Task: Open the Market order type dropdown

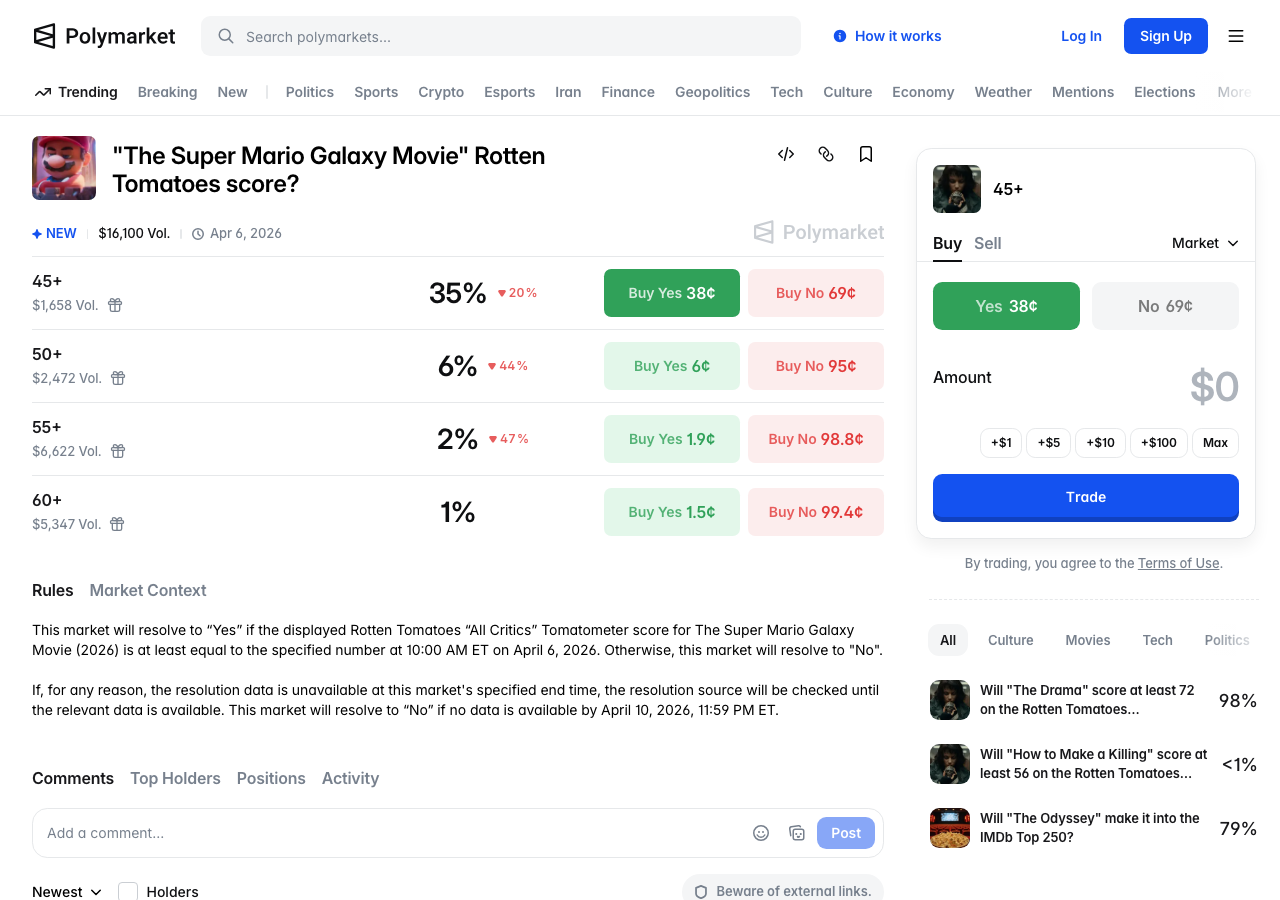Action: tap(1205, 243)
